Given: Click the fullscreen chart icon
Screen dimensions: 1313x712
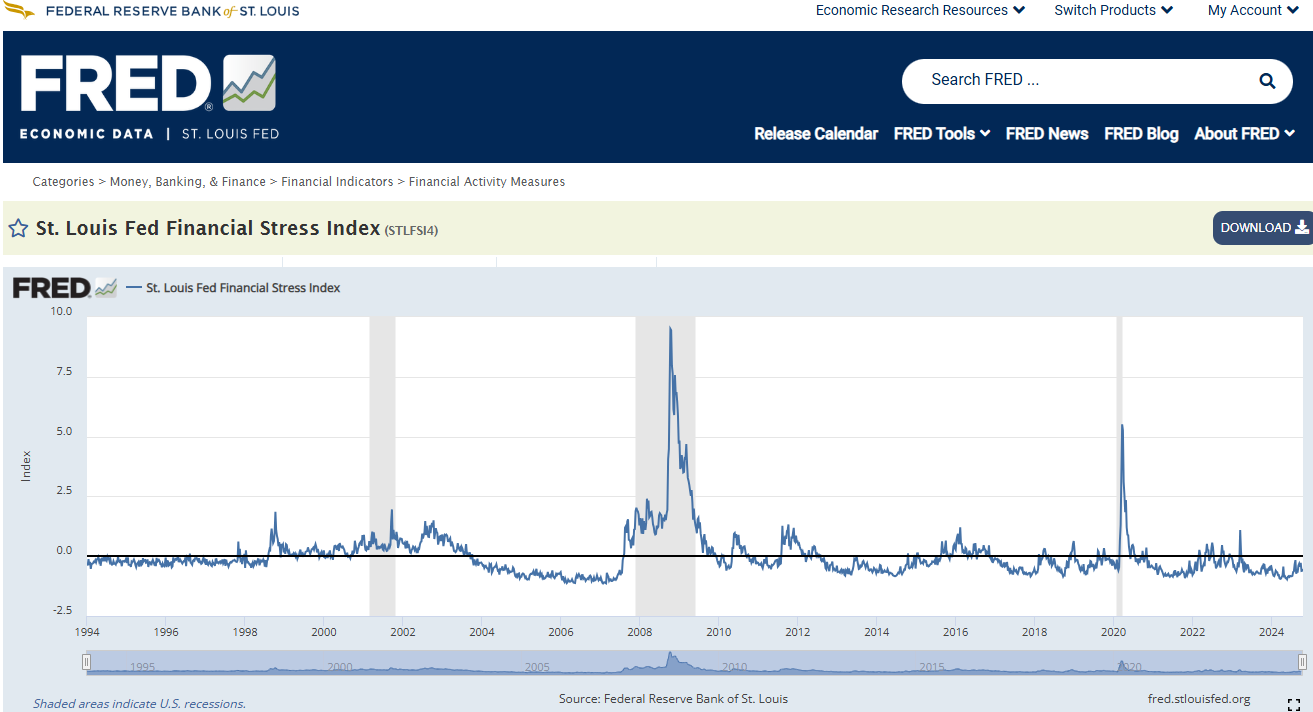Looking at the screenshot, I should pyautogui.click(x=1293, y=704).
